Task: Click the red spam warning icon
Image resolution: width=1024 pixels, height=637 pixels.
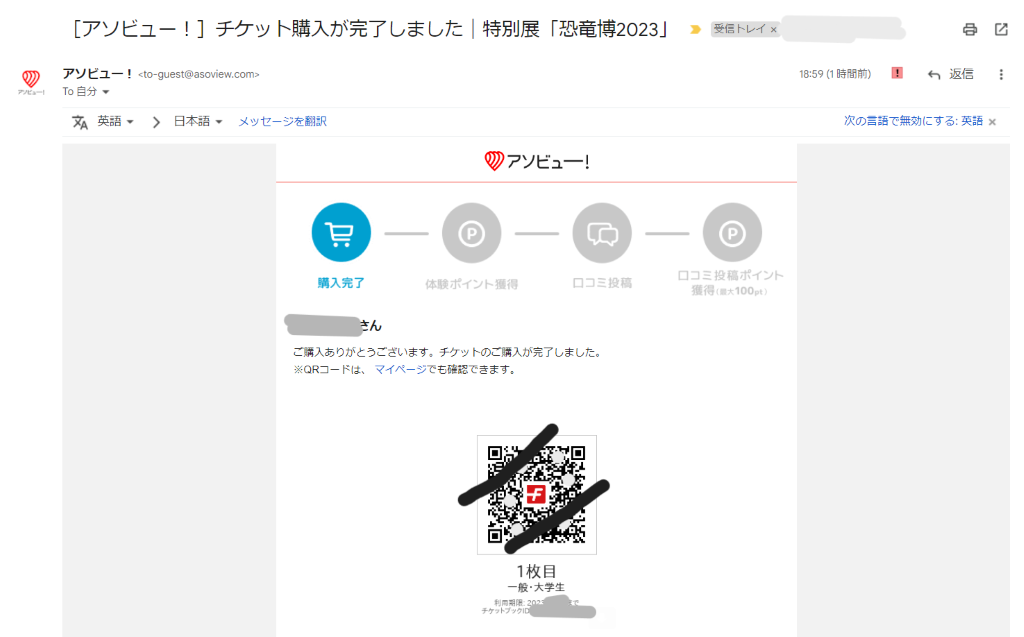Action: click(897, 73)
